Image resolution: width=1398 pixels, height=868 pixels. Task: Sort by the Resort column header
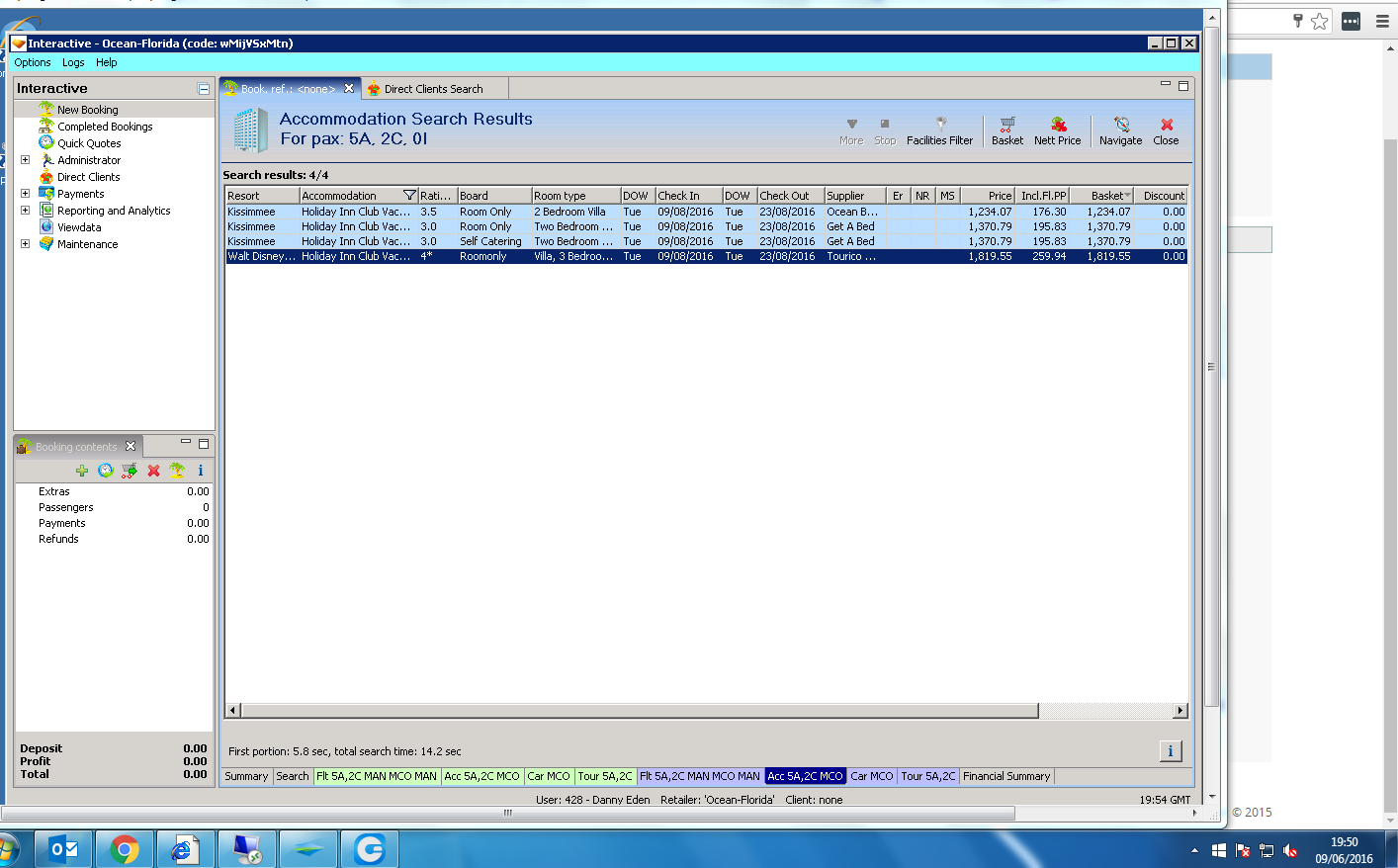click(263, 196)
